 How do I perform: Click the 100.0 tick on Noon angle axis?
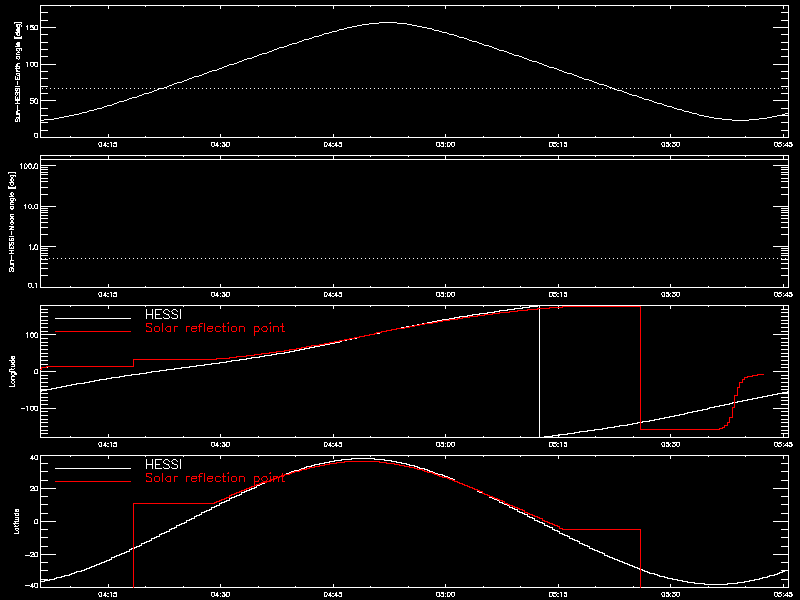[x=30, y=166]
